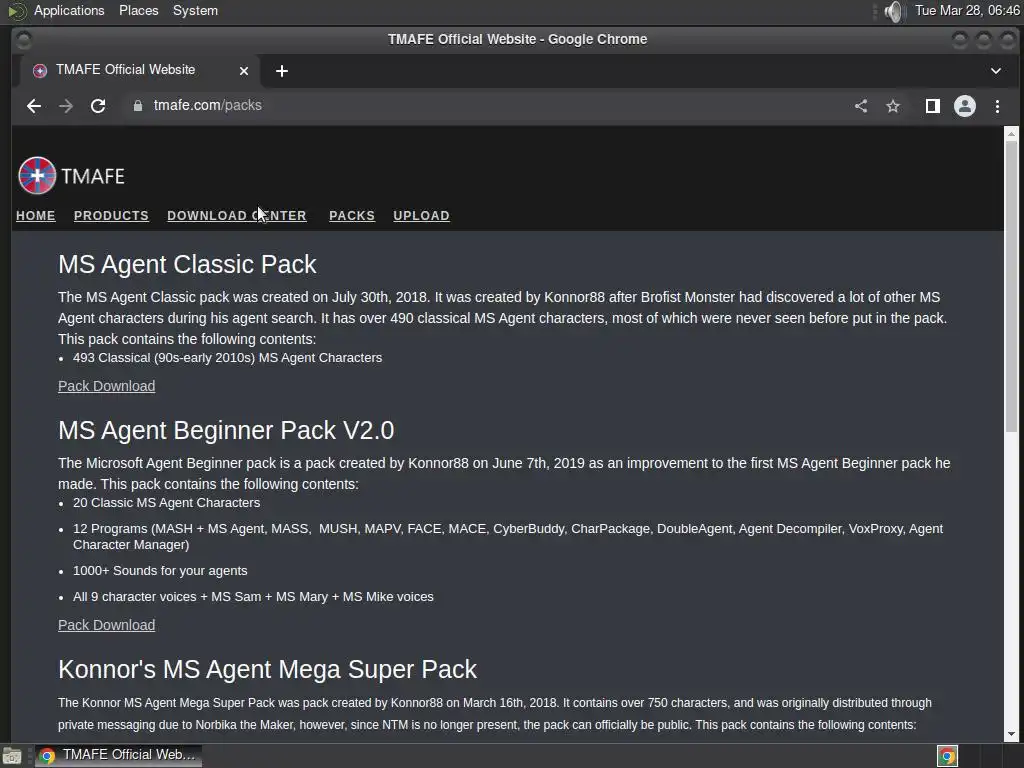1024x768 pixels.
Task: Go to the PRODUCTS nav link
Action: click(x=111, y=216)
